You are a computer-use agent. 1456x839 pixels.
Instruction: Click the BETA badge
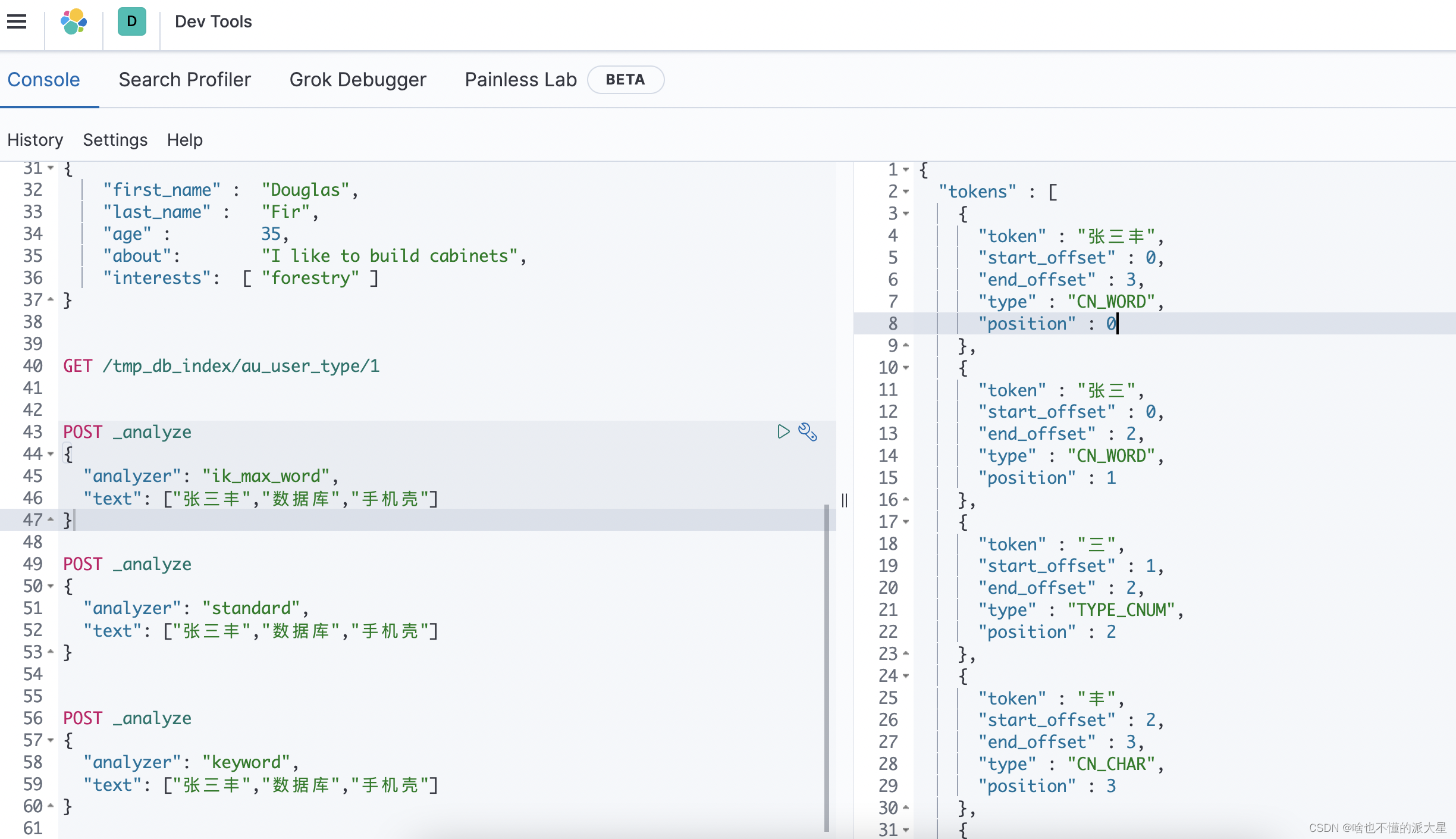point(625,79)
